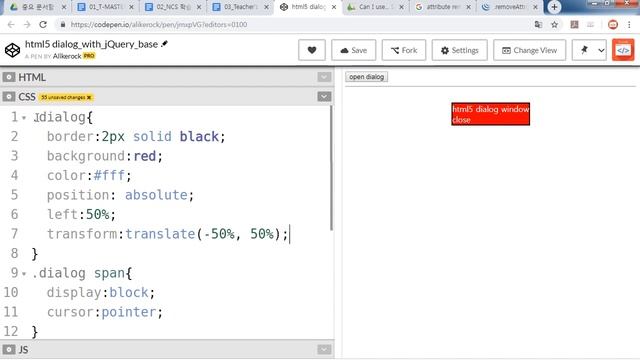Click 'pointer' value on line 11
Image resolution: width=640 pixels, height=360 pixels.
click(129, 312)
